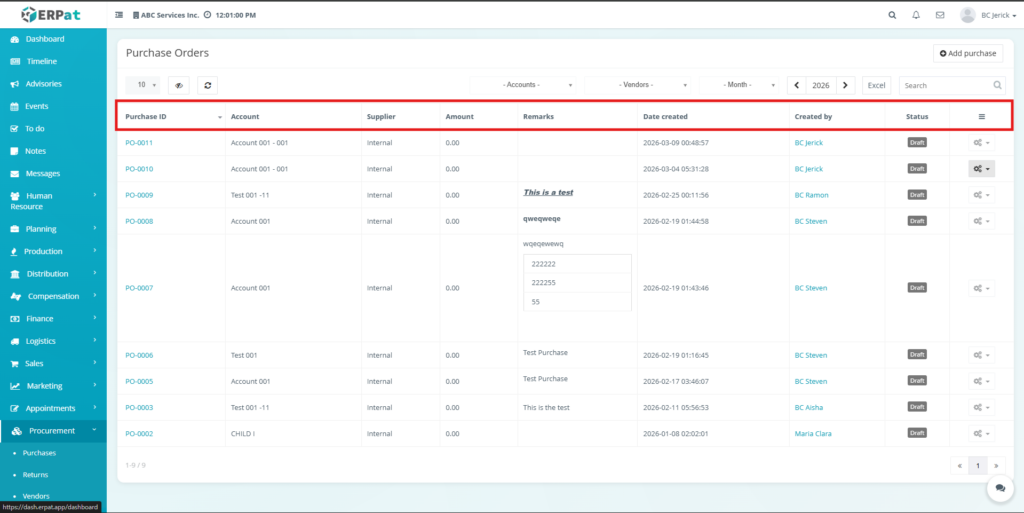
Task: Click the Add purchase button
Action: pyautogui.click(x=968, y=53)
